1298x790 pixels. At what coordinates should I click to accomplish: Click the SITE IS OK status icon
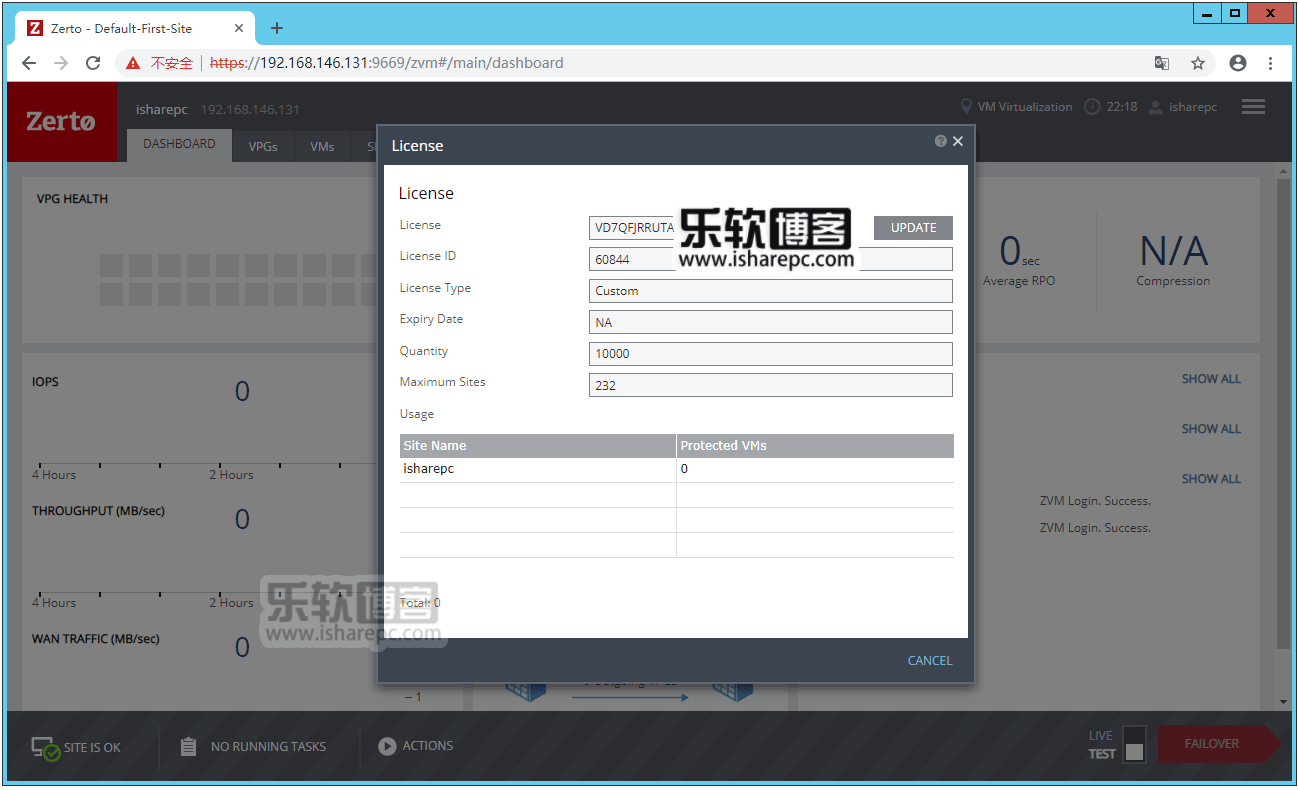tap(45, 748)
